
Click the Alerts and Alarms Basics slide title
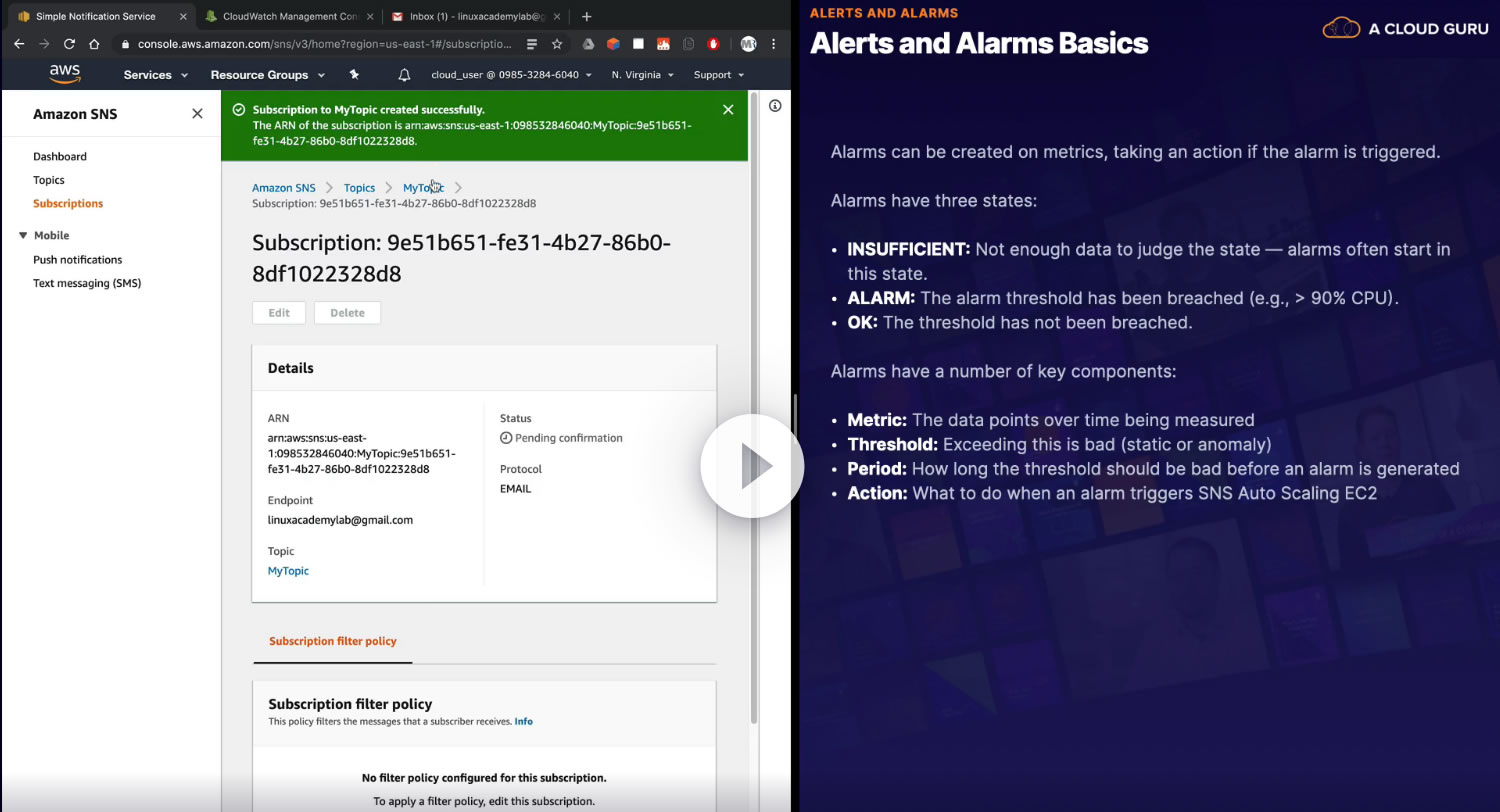pyautogui.click(x=979, y=43)
